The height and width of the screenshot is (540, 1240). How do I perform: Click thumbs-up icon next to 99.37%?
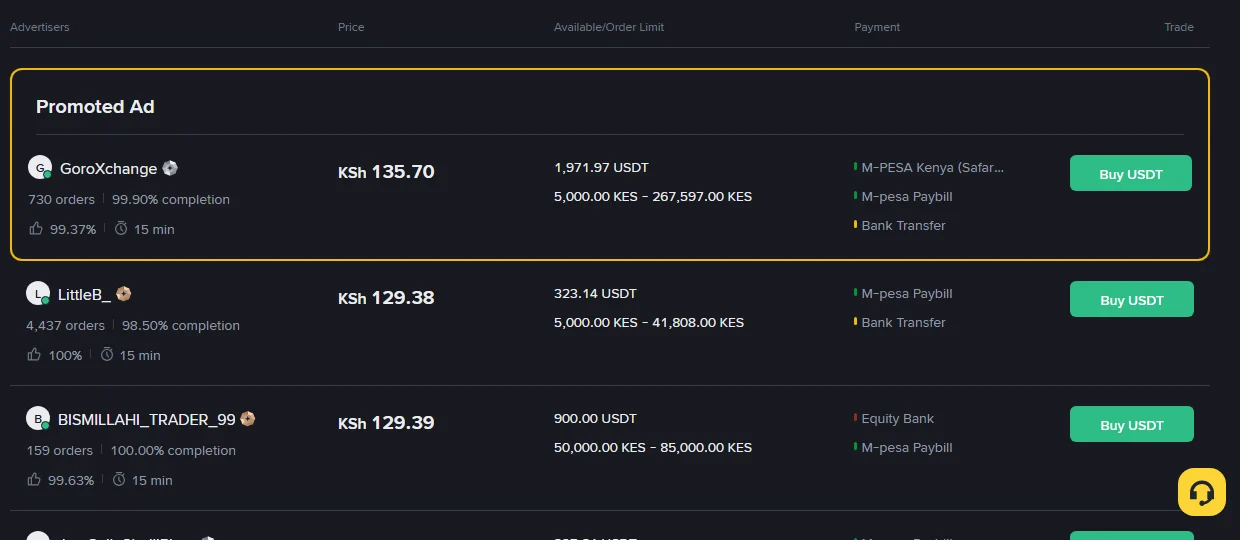click(36, 229)
